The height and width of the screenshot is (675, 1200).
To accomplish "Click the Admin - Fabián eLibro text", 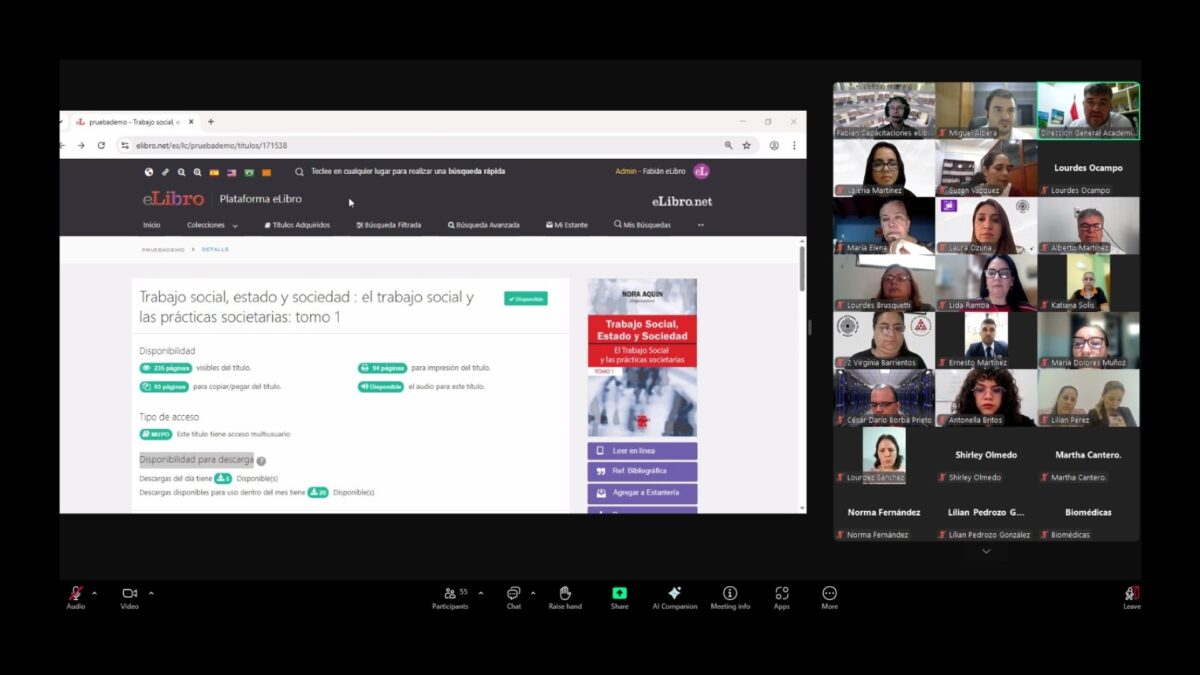I will (650, 172).
